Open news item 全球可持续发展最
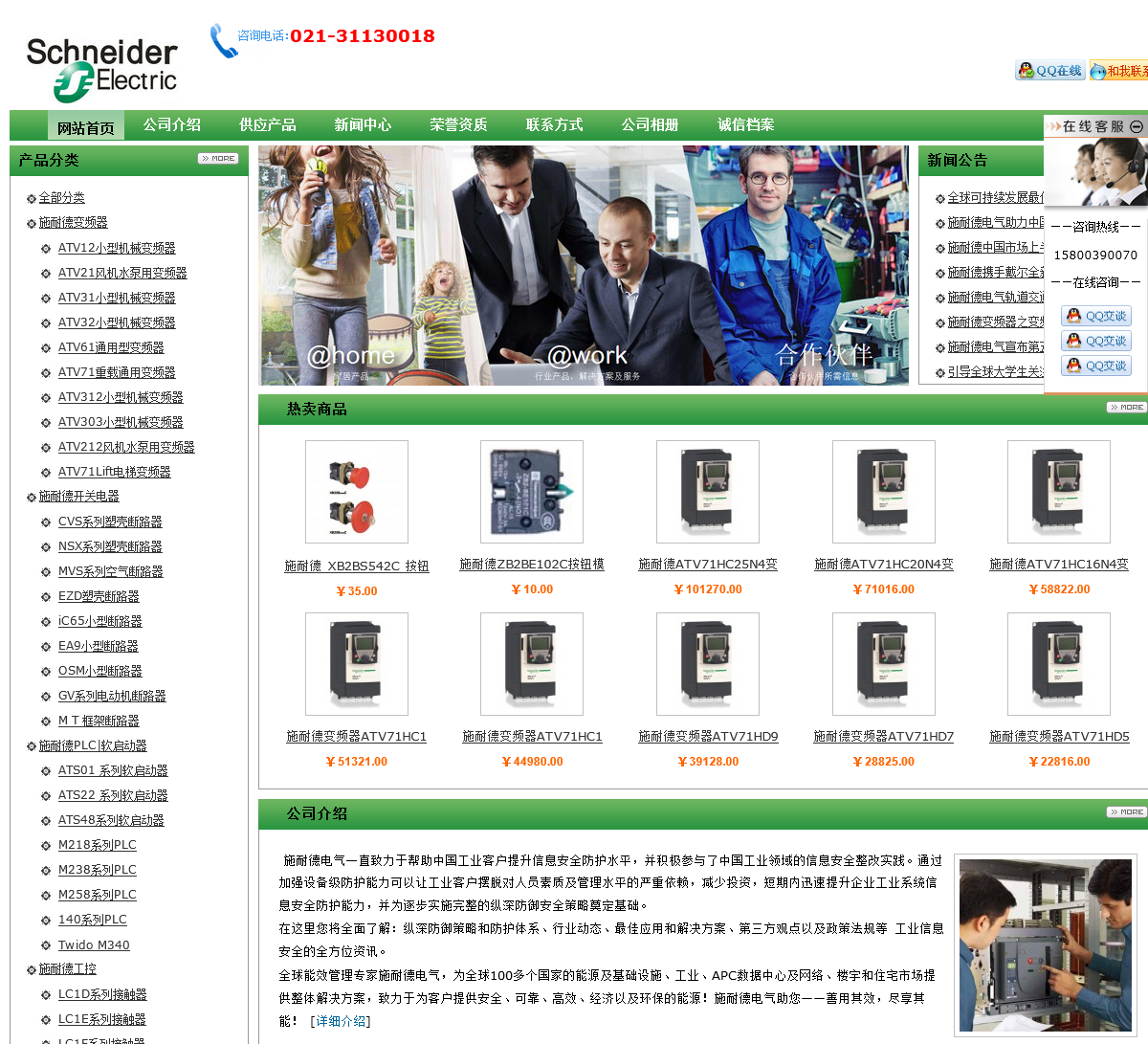 (995, 198)
